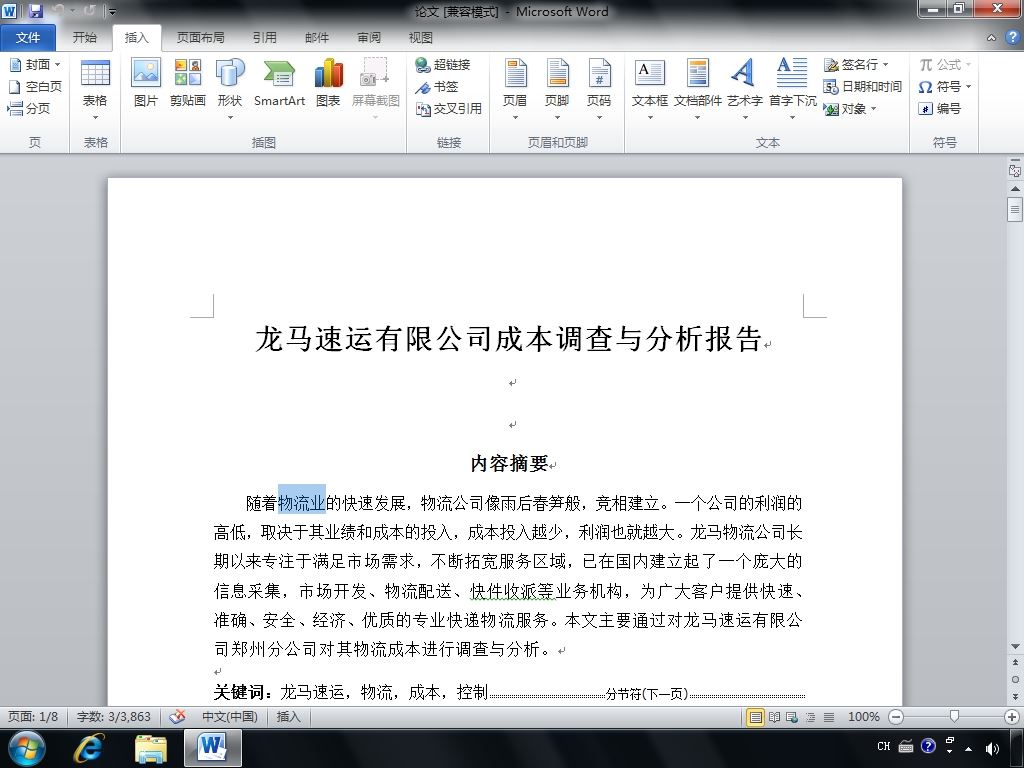
Task: Switch to Mailings (邮件) tab
Action: 317,37
